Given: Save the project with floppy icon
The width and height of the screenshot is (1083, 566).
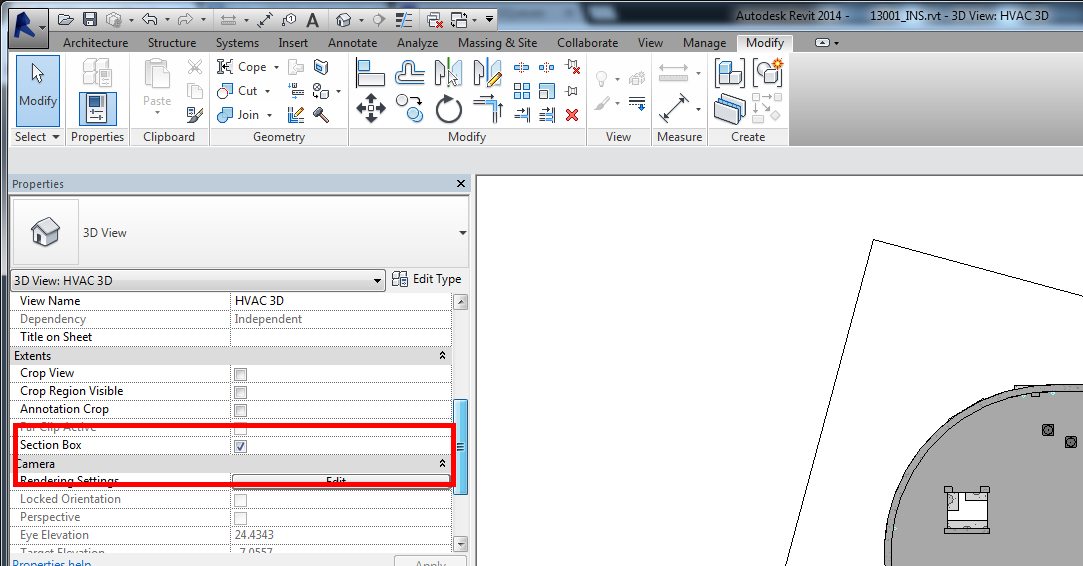Looking at the screenshot, I should (x=90, y=19).
